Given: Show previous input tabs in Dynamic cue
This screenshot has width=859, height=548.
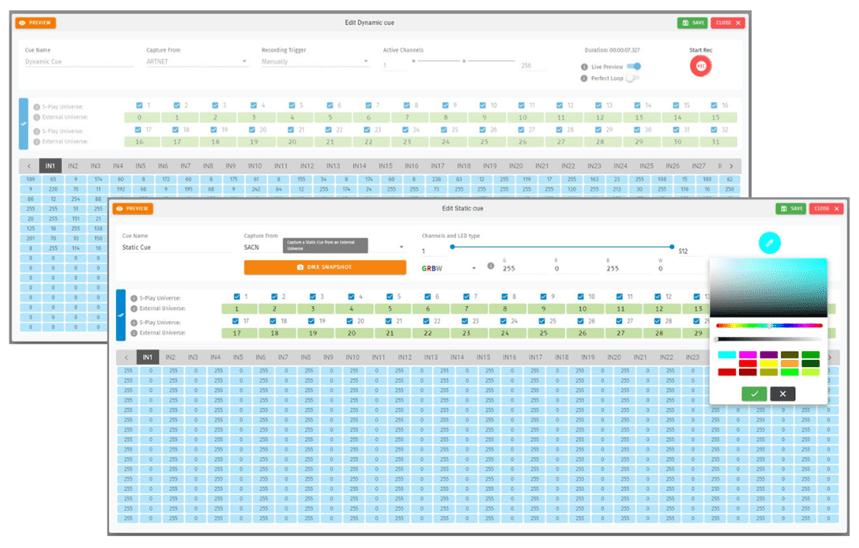Looking at the screenshot, I should pos(29,166).
